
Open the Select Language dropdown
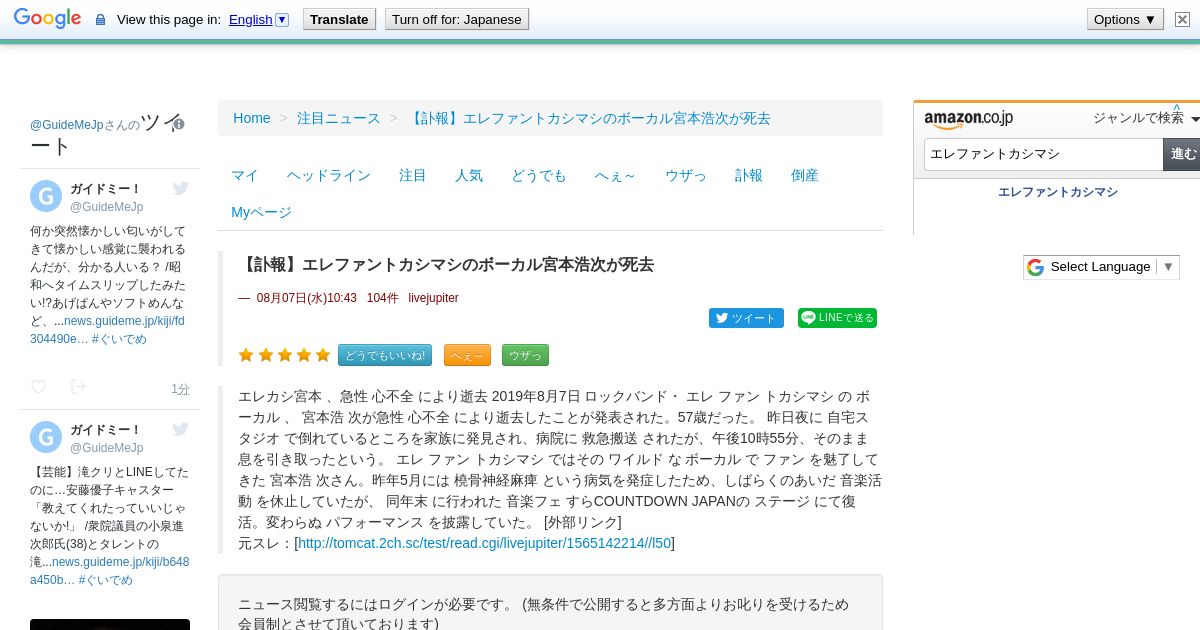coord(1101,267)
